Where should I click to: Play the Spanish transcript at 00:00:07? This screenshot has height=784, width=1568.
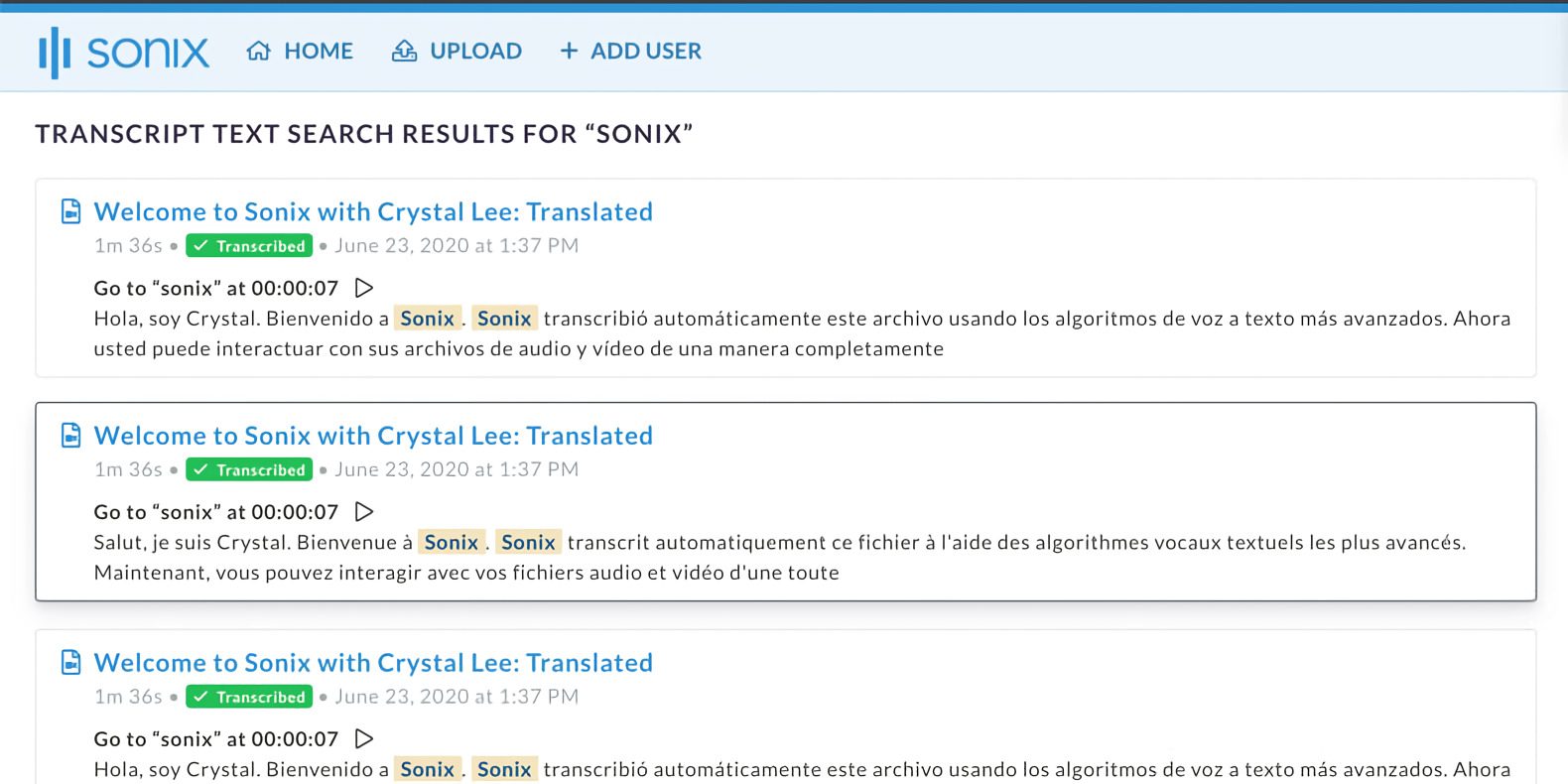tap(363, 287)
